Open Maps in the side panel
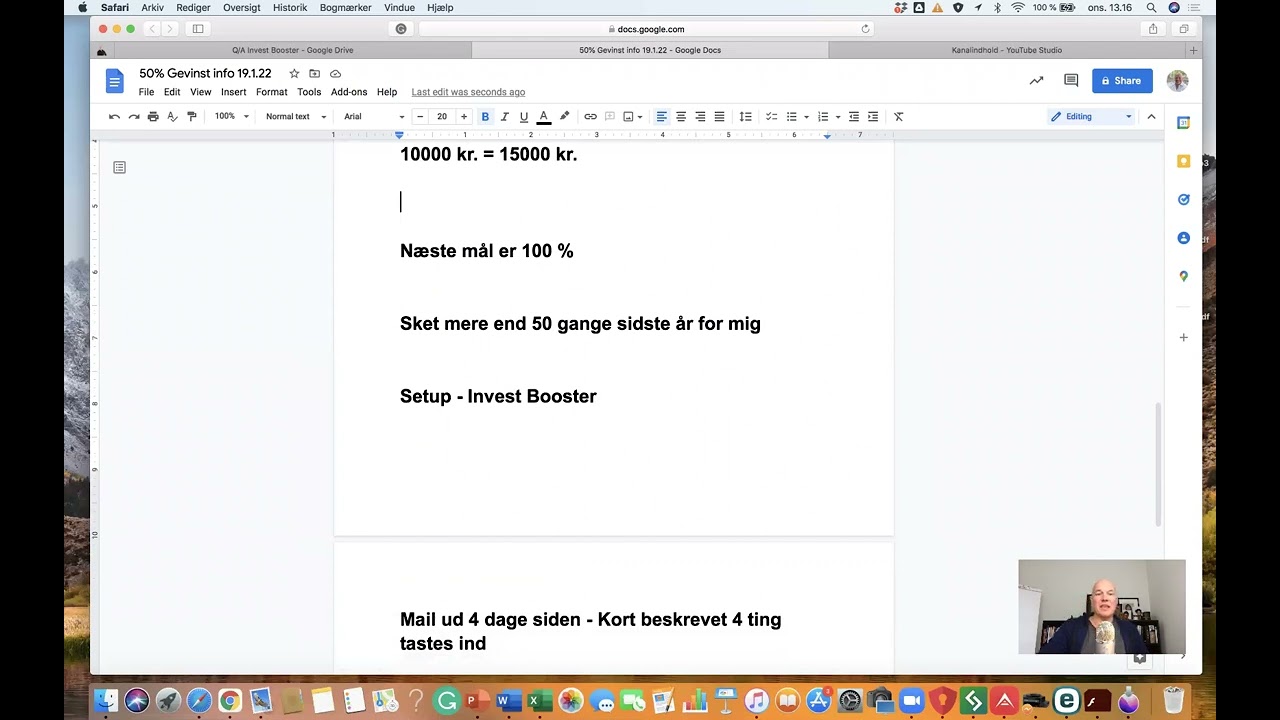The width and height of the screenshot is (1280, 720). (x=1184, y=276)
